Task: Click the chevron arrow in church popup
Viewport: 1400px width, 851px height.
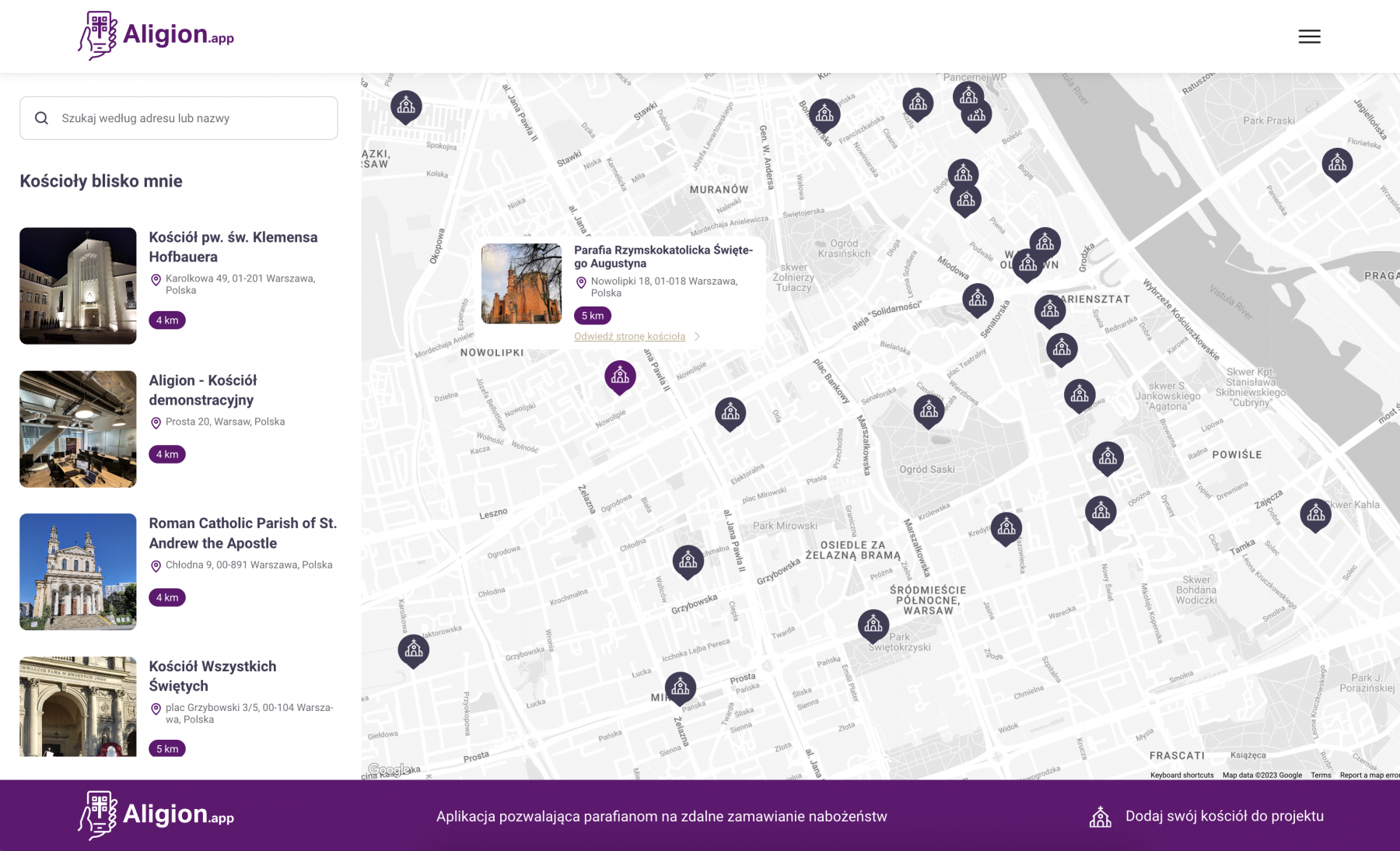Action: click(698, 337)
